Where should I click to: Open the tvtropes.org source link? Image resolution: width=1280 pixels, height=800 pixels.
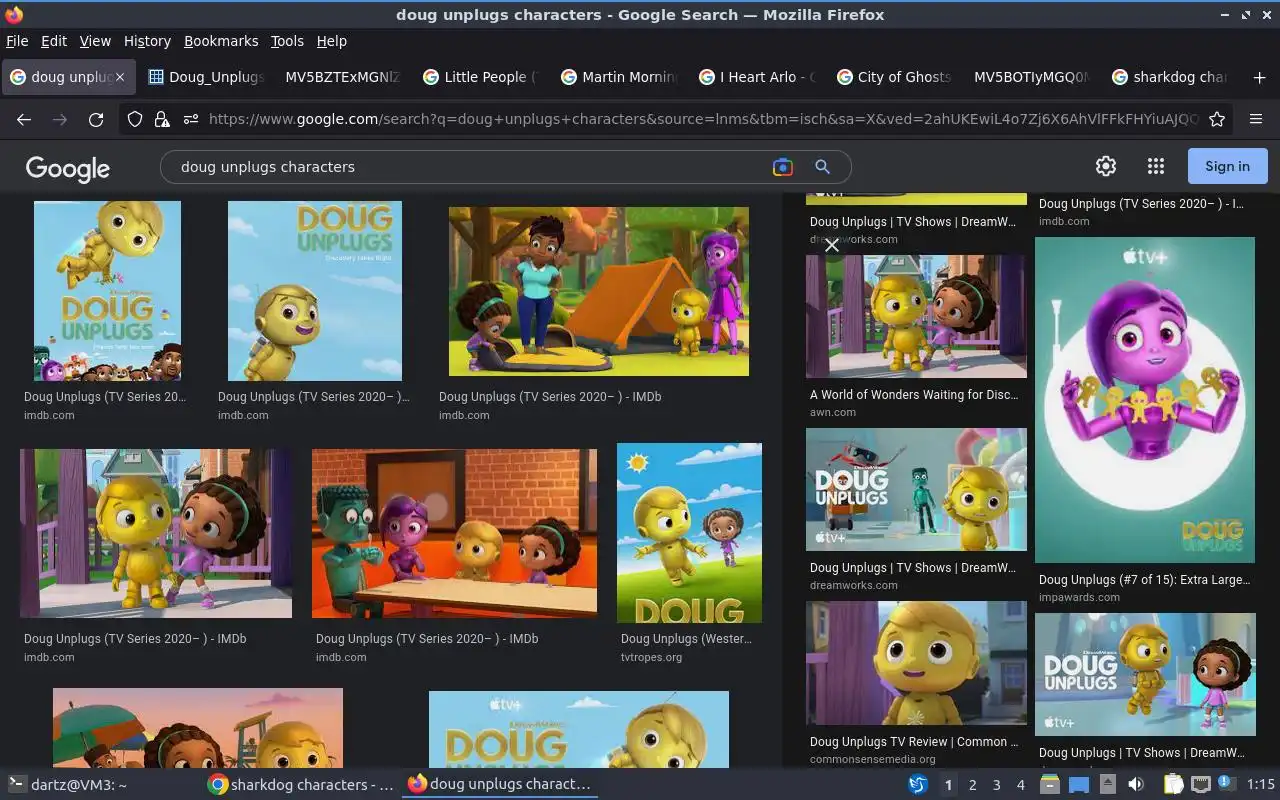click(651, 658)
